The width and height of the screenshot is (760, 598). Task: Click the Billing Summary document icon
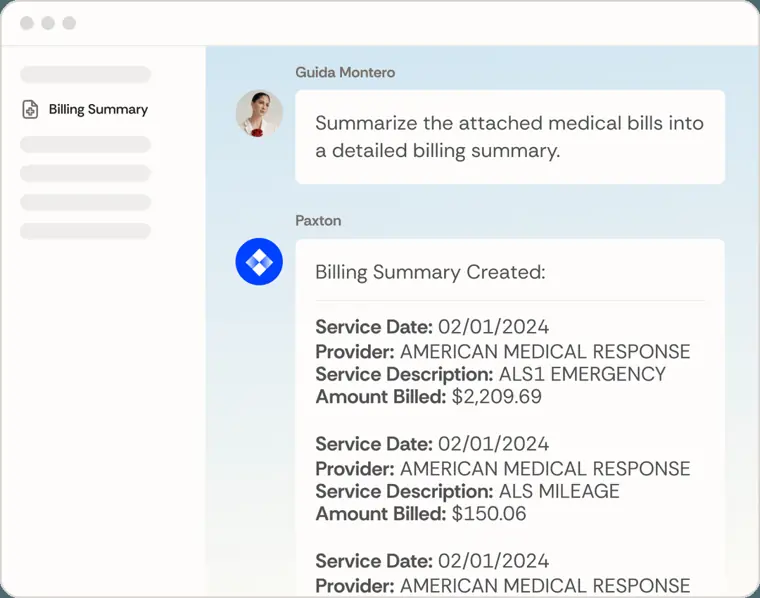point(30,110)
